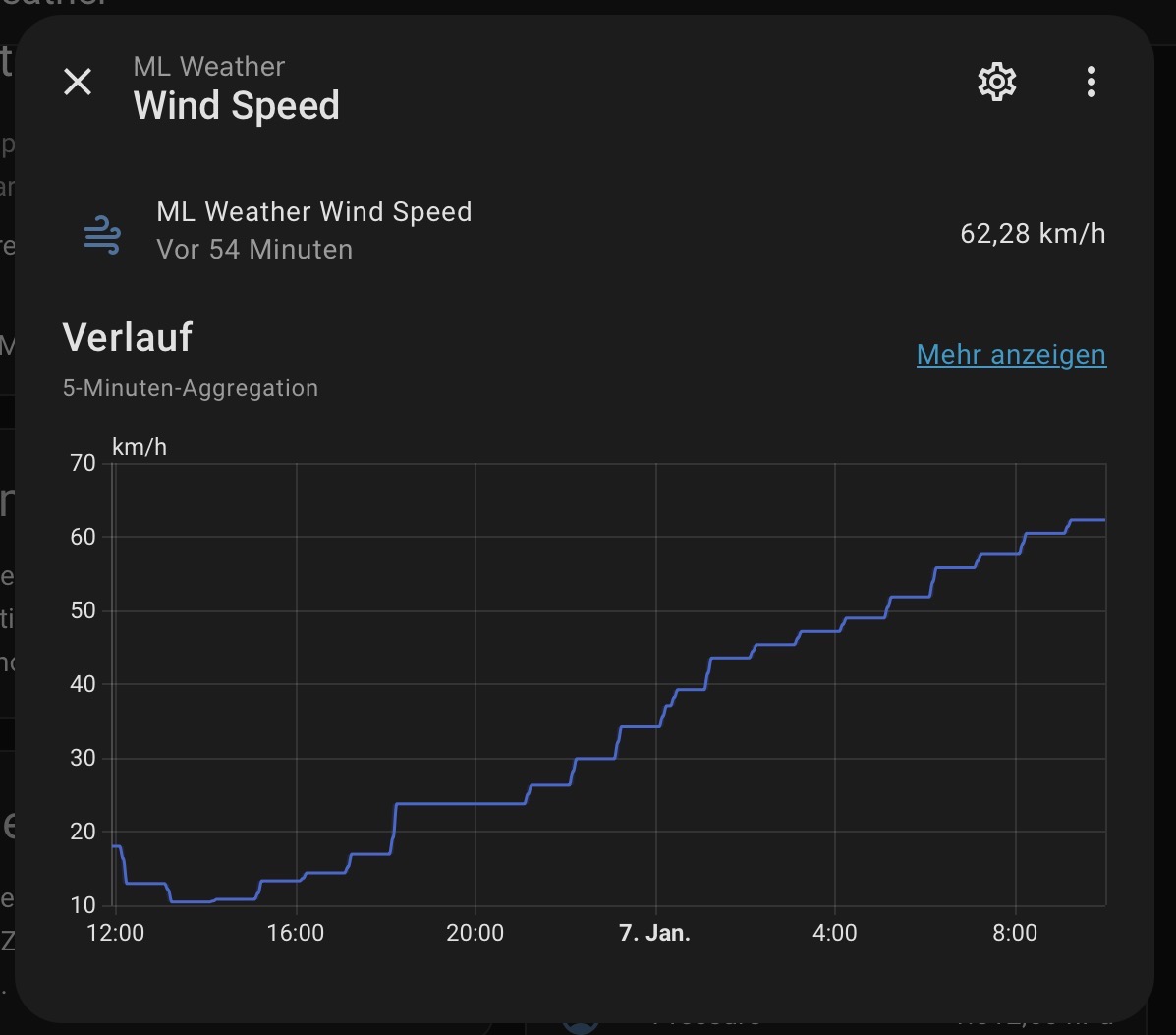Select the 12:00 time axis label

116,933
